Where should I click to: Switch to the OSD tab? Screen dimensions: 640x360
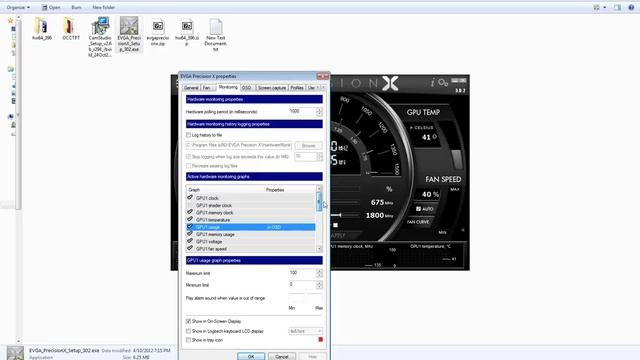tap(247, 88)
